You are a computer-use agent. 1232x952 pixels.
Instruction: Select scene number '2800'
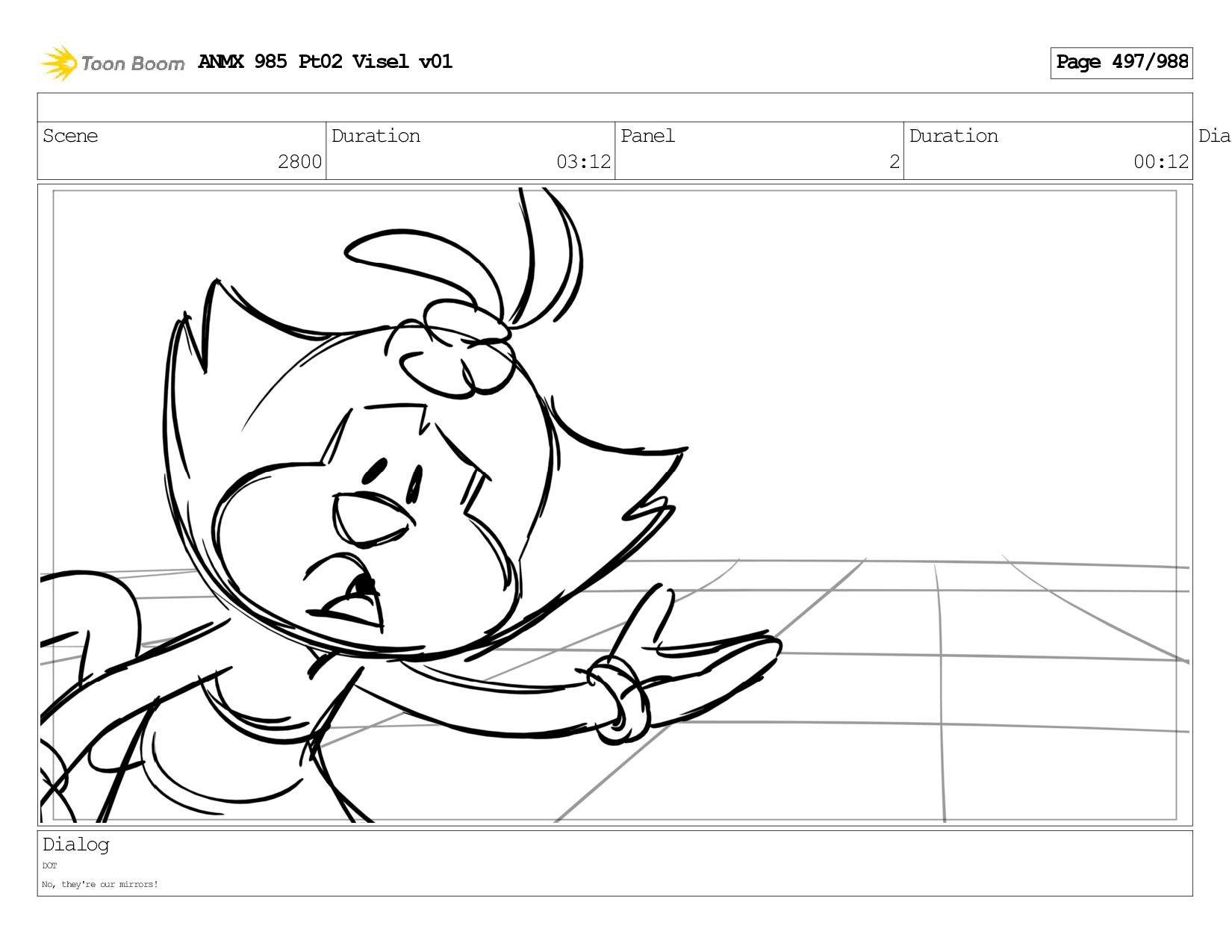299,162
